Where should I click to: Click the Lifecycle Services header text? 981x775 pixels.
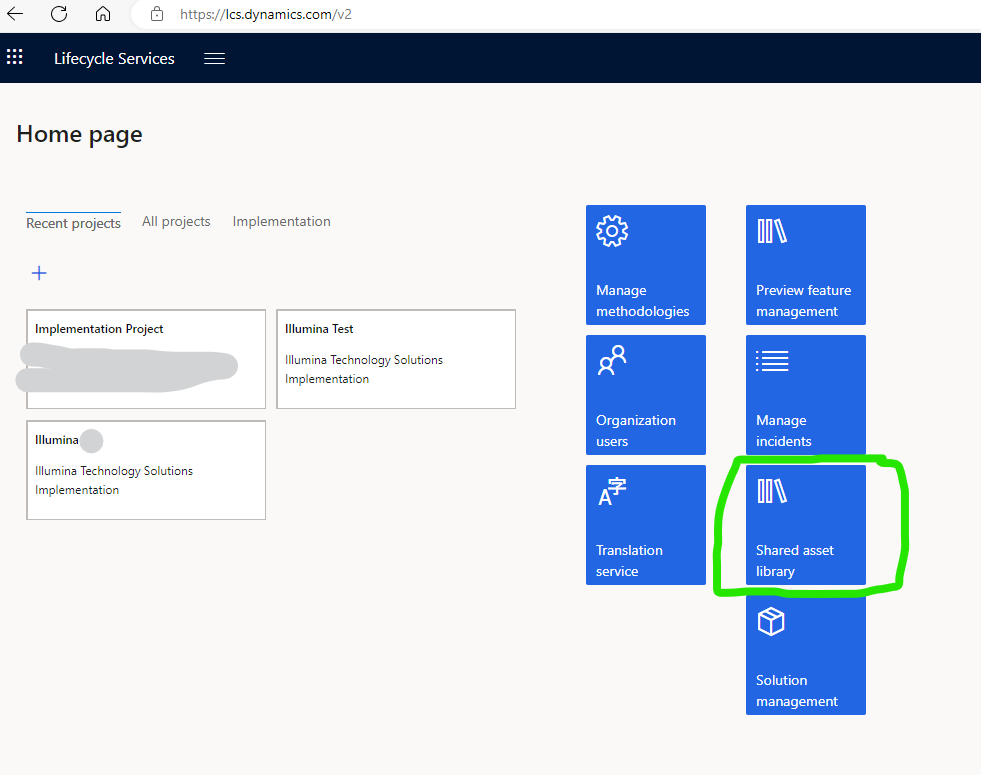click(x=114, y=58)
